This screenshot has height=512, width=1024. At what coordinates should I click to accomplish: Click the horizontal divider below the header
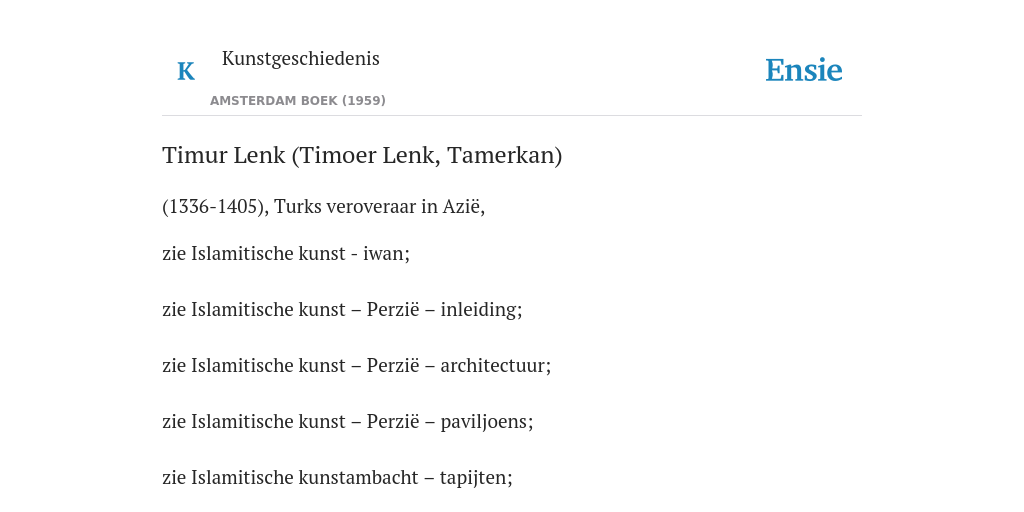tap(512, 116)
